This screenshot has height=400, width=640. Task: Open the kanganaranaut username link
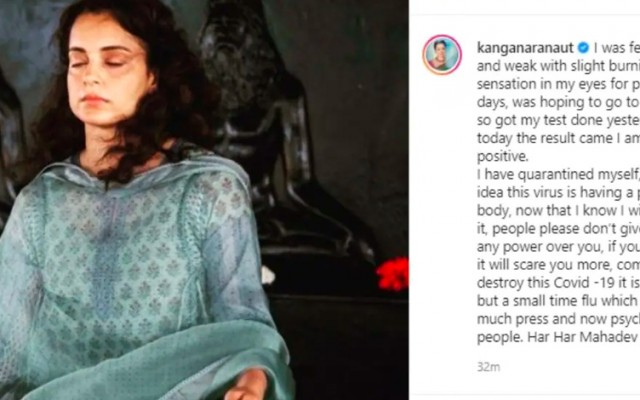pos(525,48)
